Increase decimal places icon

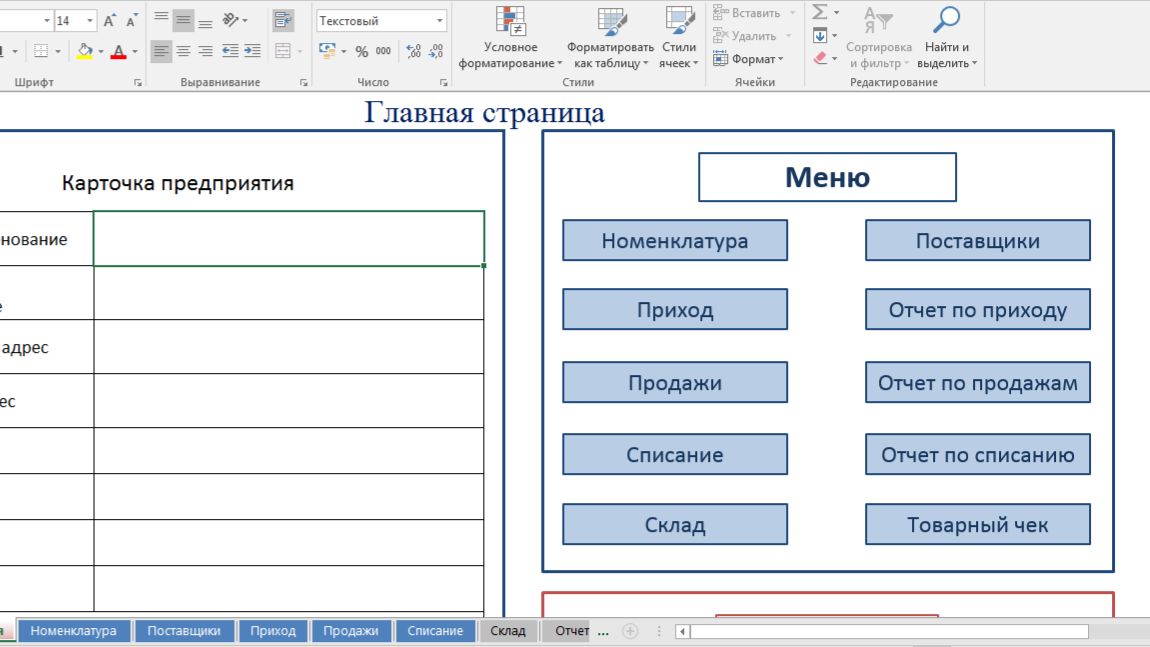[x=414, y=51]
